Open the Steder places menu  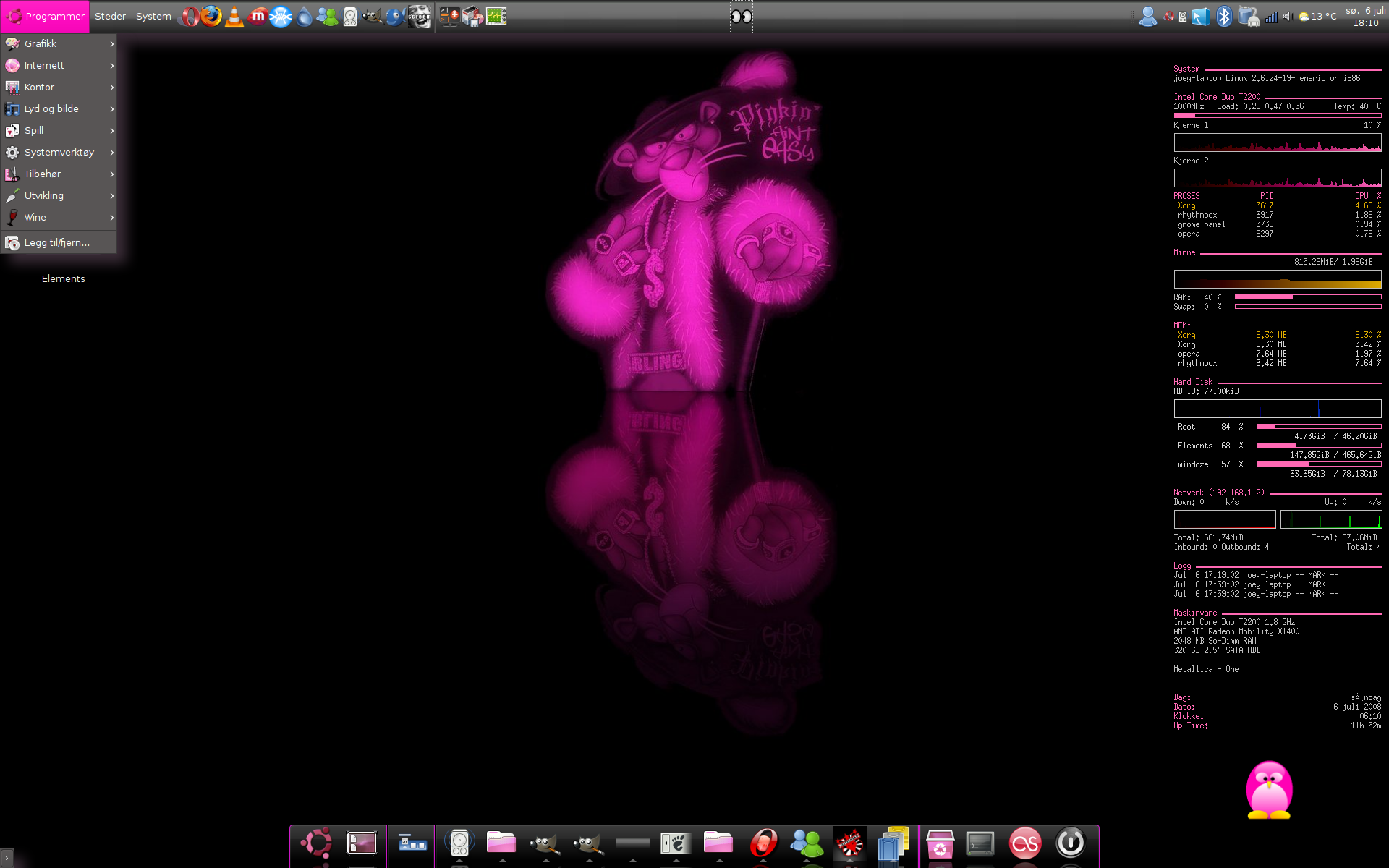[x=110, y=16]
